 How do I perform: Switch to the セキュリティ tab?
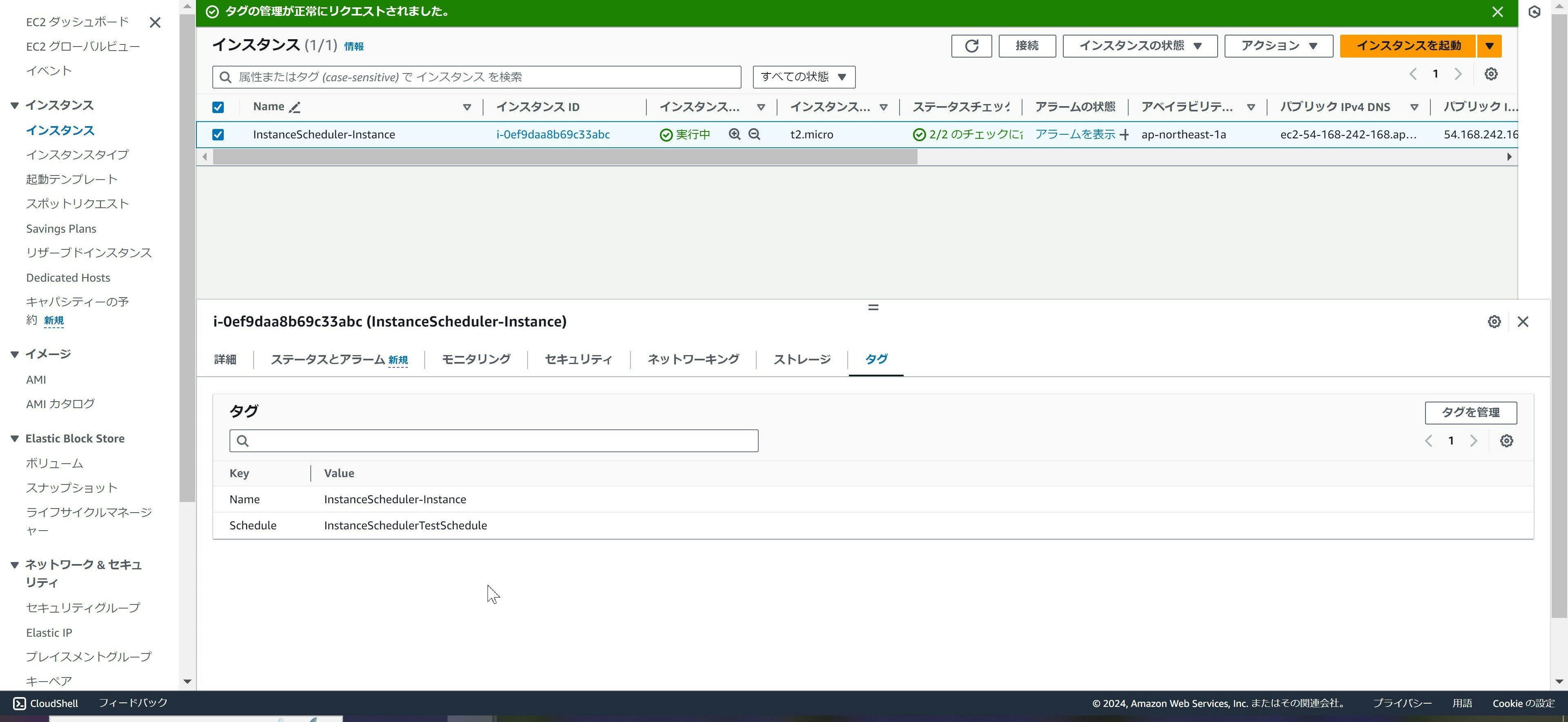tap(578, 360)
